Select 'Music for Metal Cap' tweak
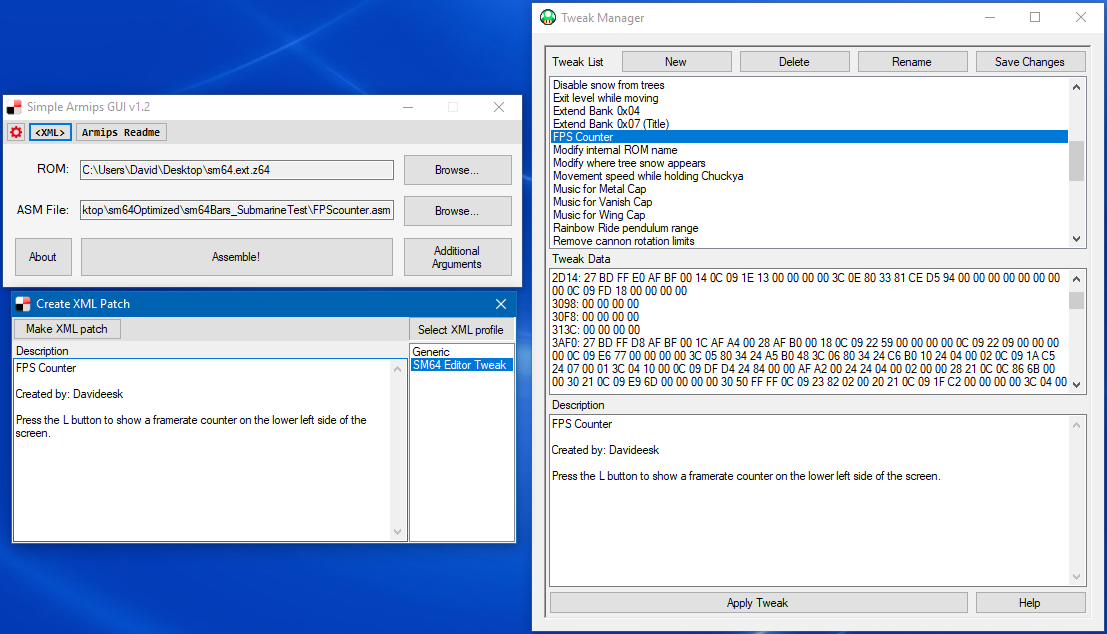 [809, 189]
